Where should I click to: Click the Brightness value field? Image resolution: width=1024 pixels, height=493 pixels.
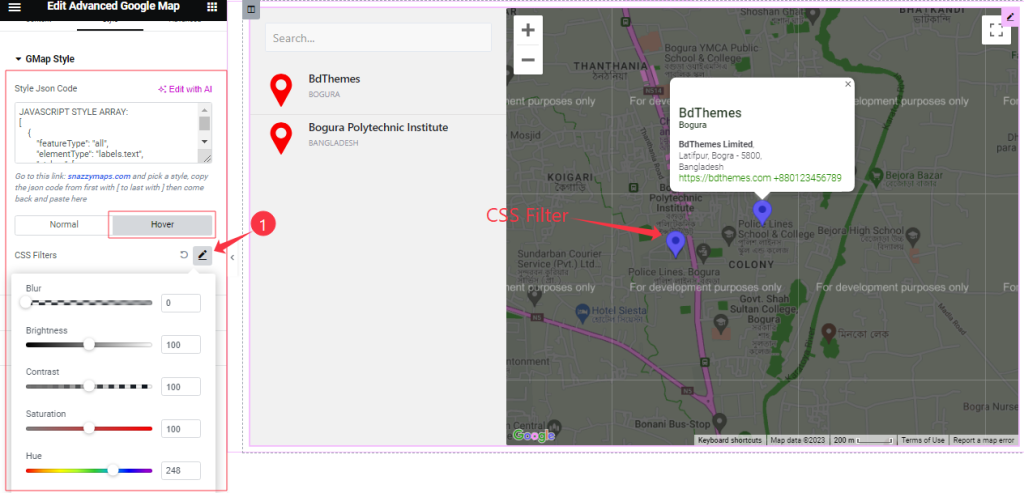point(181,345)
